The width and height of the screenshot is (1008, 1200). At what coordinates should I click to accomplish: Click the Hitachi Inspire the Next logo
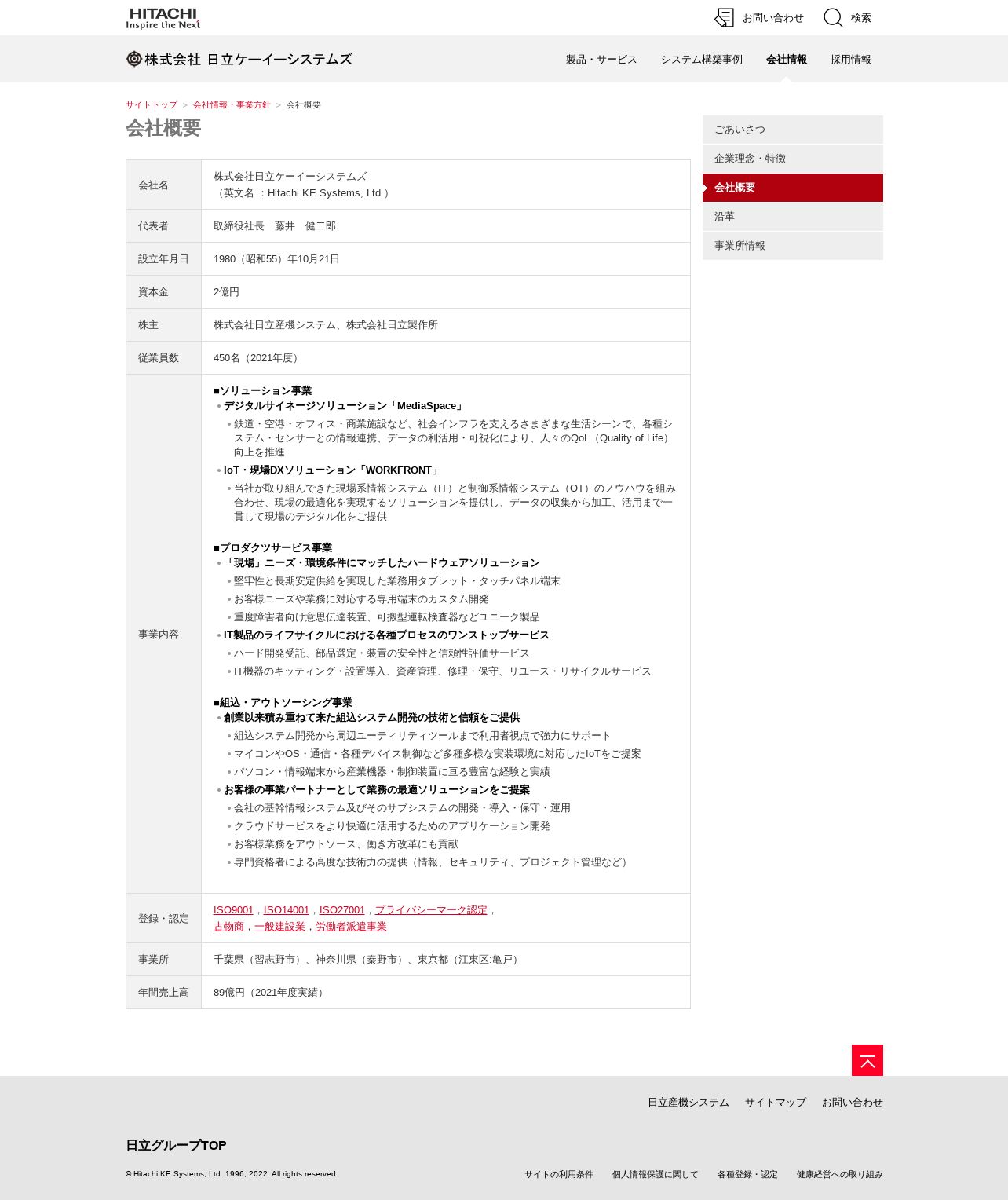click(x=163, y=18)
